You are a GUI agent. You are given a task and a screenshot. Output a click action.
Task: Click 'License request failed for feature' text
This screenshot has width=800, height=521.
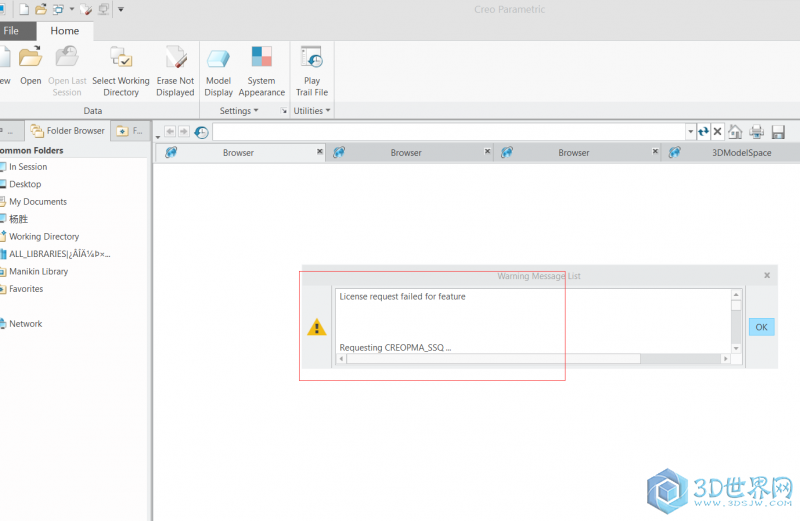pos(403,296)
